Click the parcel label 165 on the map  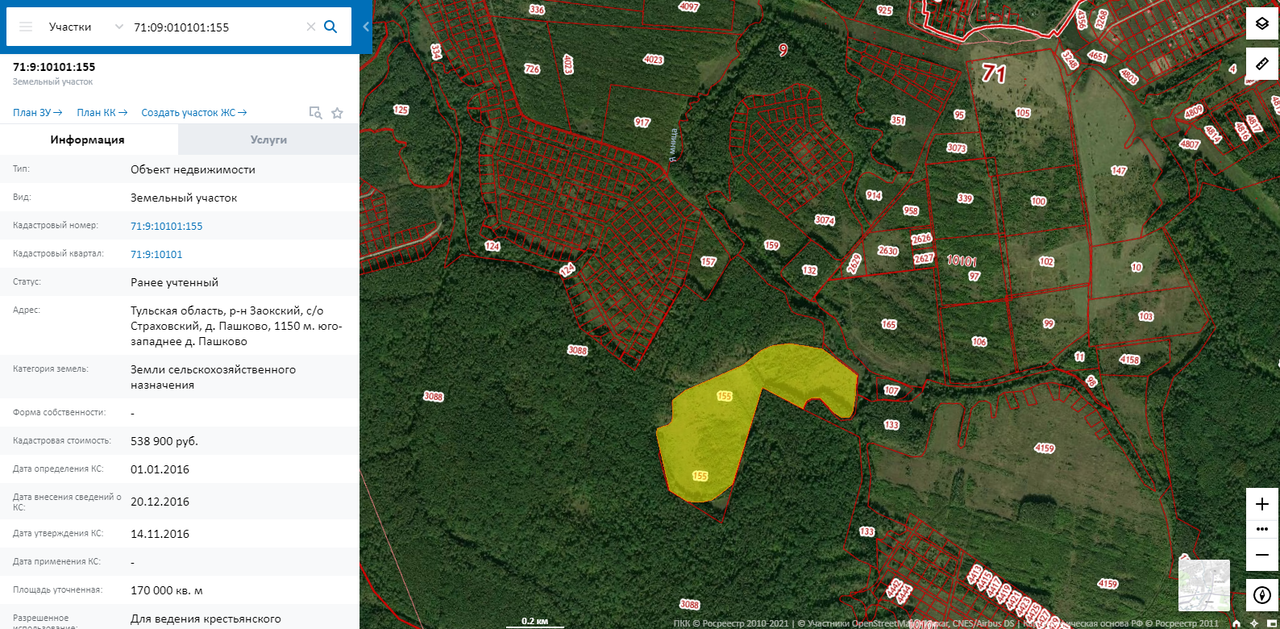889,324
